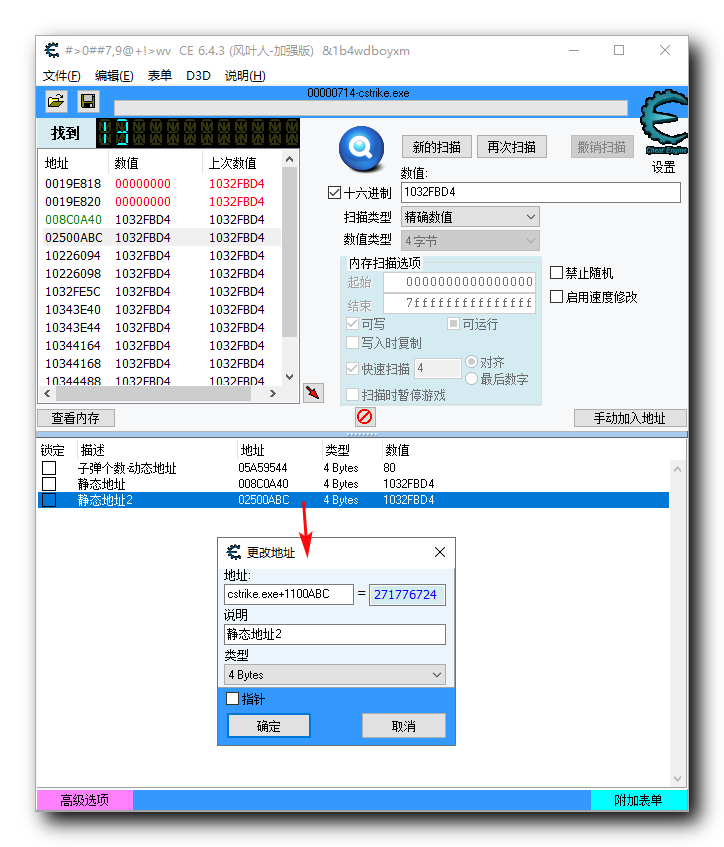Screen dimensions: 724x847
Task: Open process list via folder icon
Action: (x=56, y=101)
